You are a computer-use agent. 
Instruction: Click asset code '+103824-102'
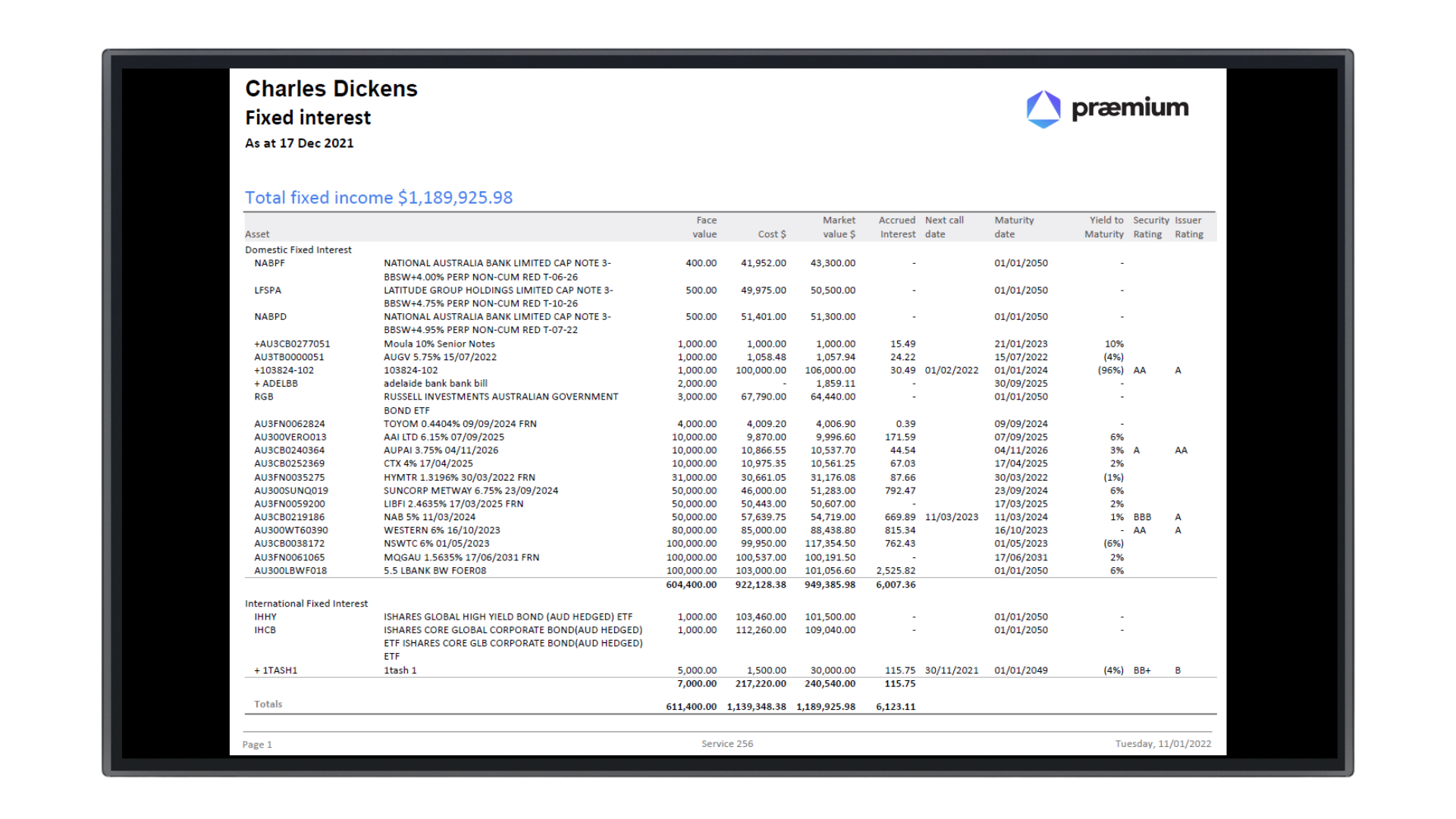click(284, 371)
